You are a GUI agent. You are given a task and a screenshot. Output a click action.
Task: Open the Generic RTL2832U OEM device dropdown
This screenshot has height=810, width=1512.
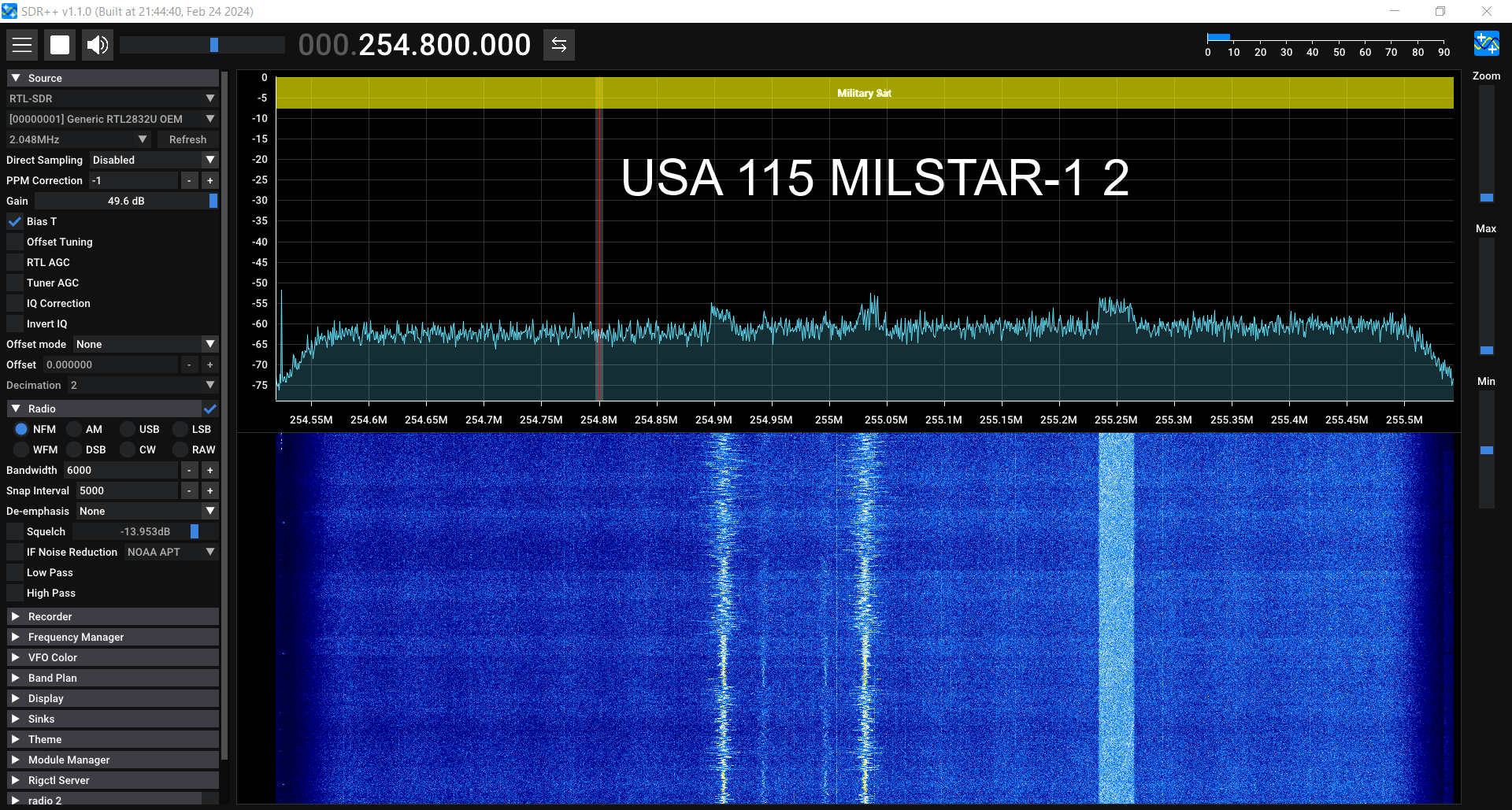[113, 119]
